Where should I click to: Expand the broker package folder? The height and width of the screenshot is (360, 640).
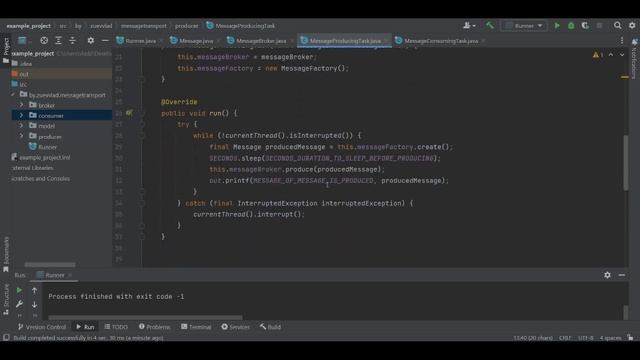point(21,105)
